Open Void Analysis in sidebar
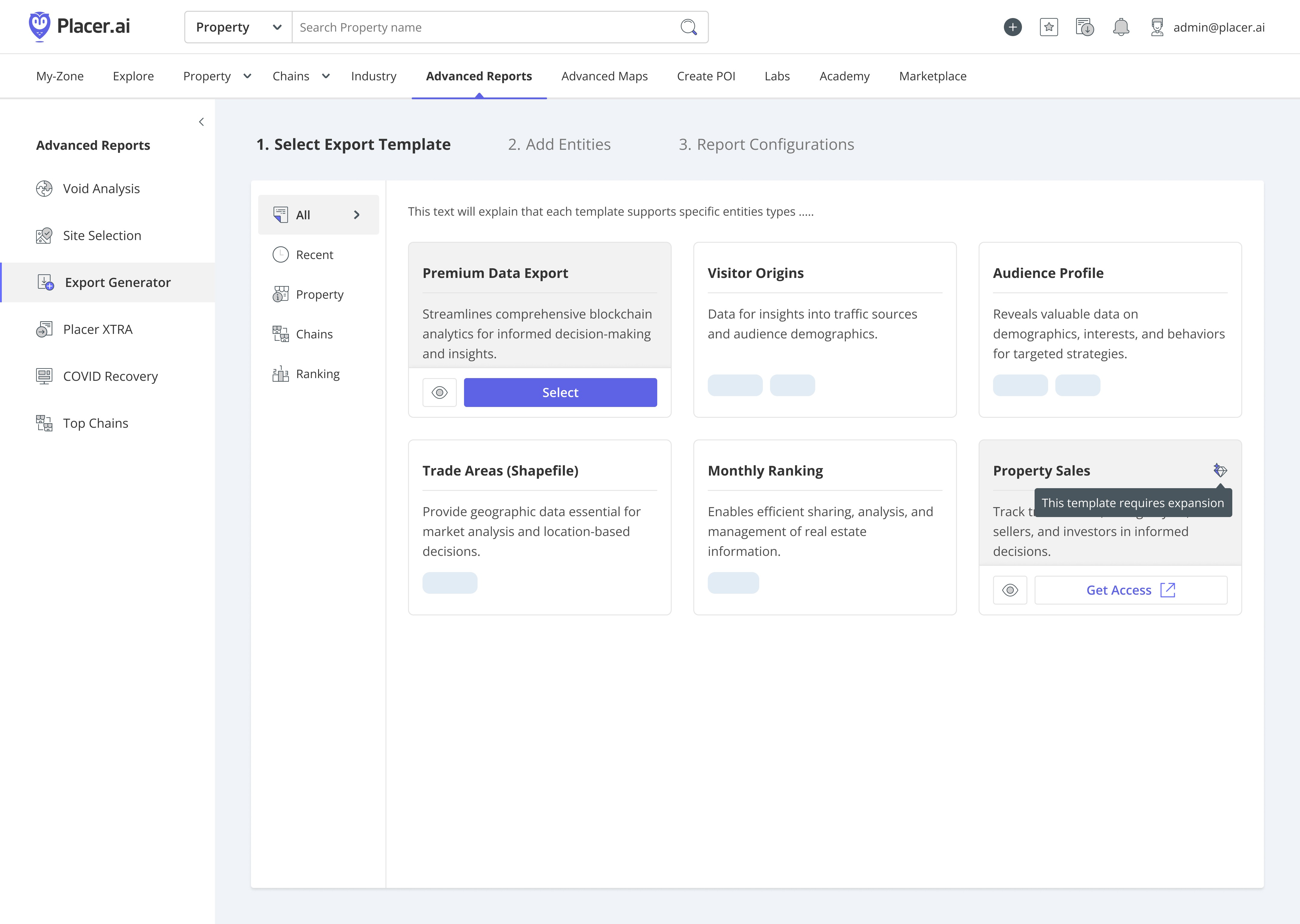Viewport: 1300px width, 924px height. coord(101,188)
